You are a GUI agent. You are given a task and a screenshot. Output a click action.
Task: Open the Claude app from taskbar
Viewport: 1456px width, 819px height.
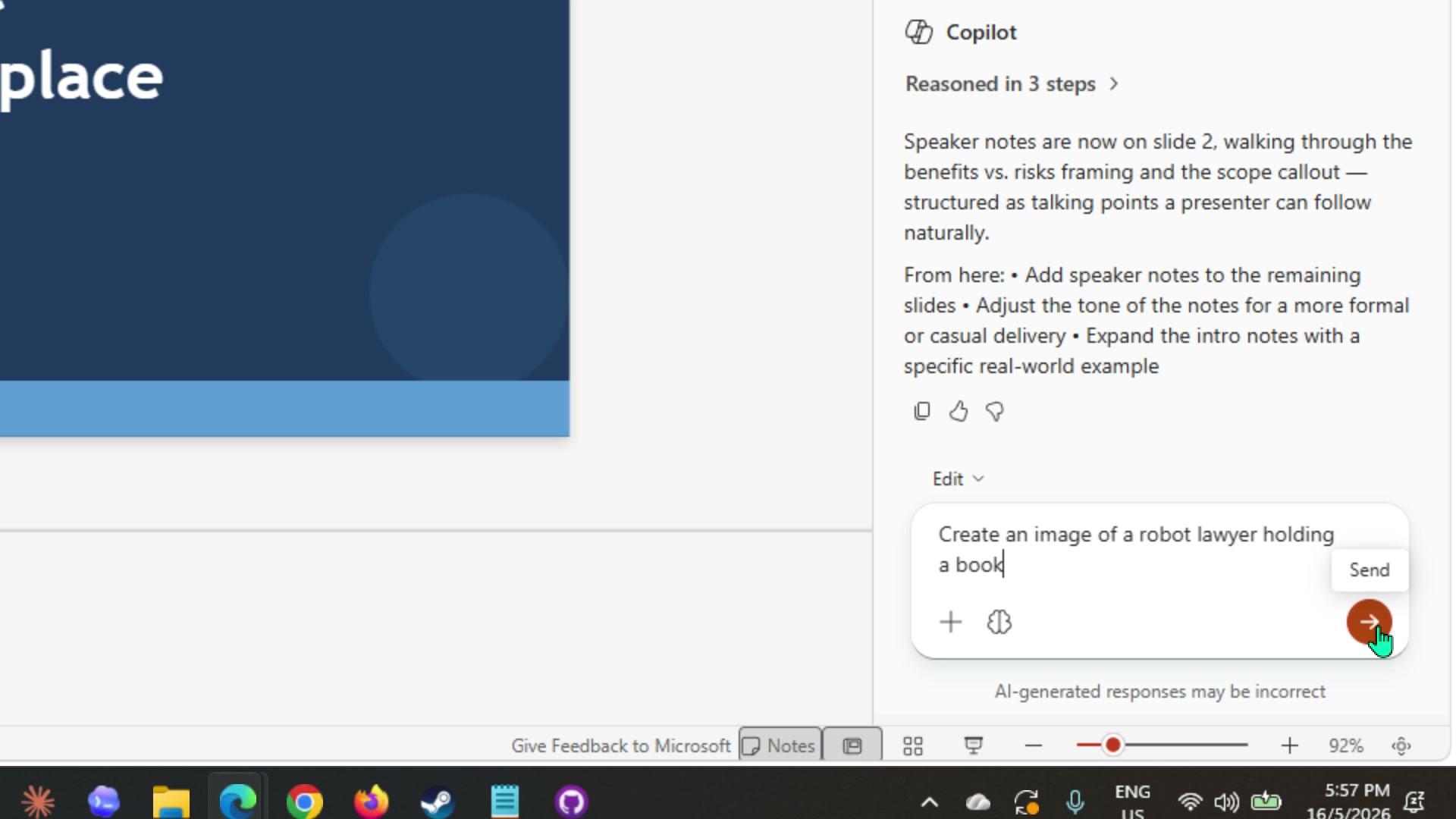pos(37,801)
